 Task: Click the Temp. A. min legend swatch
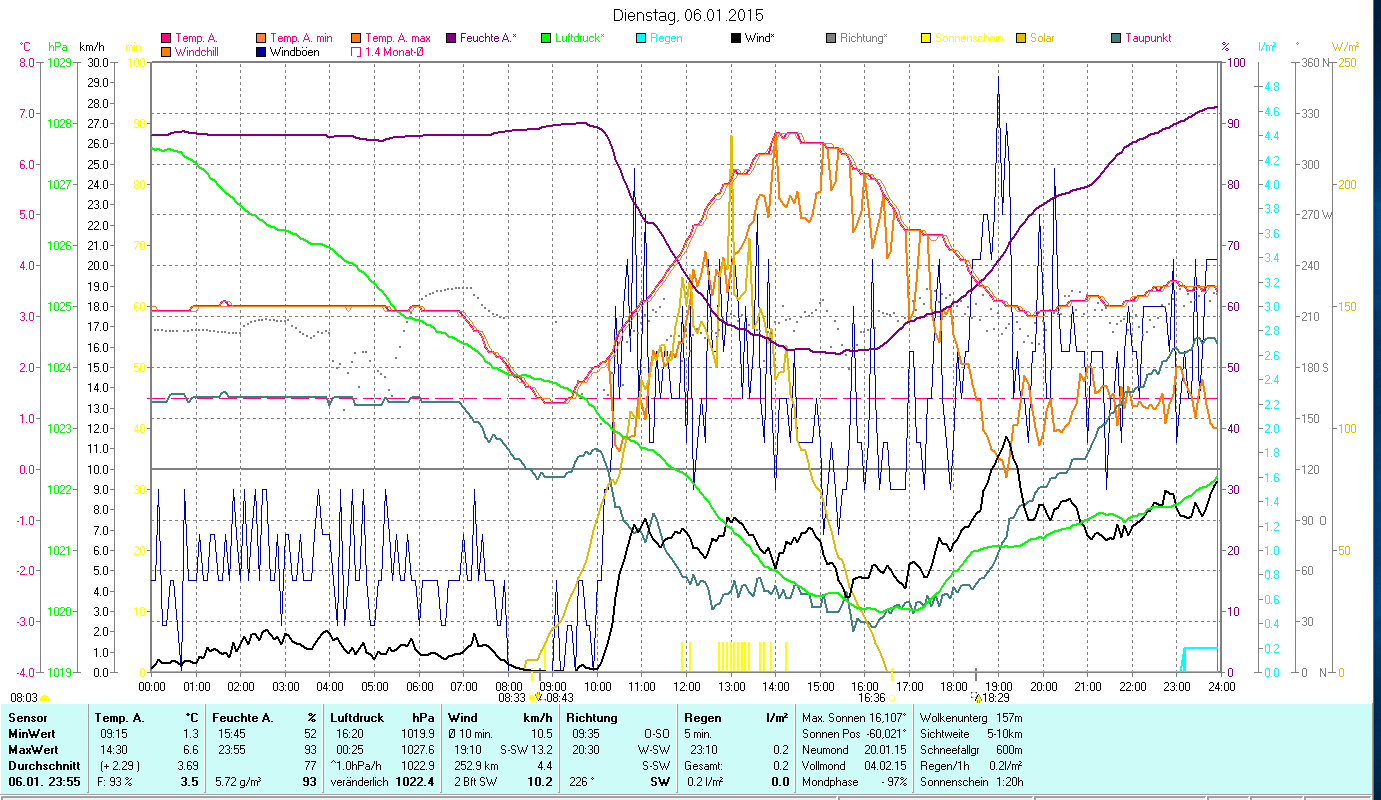[x=261, y=38]
